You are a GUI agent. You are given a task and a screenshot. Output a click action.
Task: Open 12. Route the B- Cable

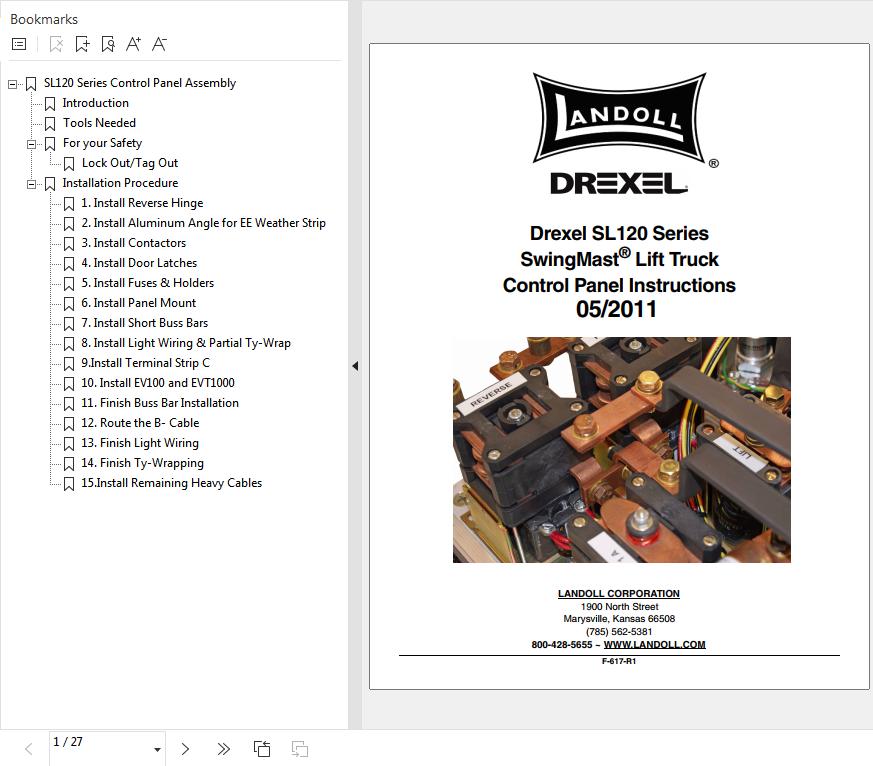(140, 424)
